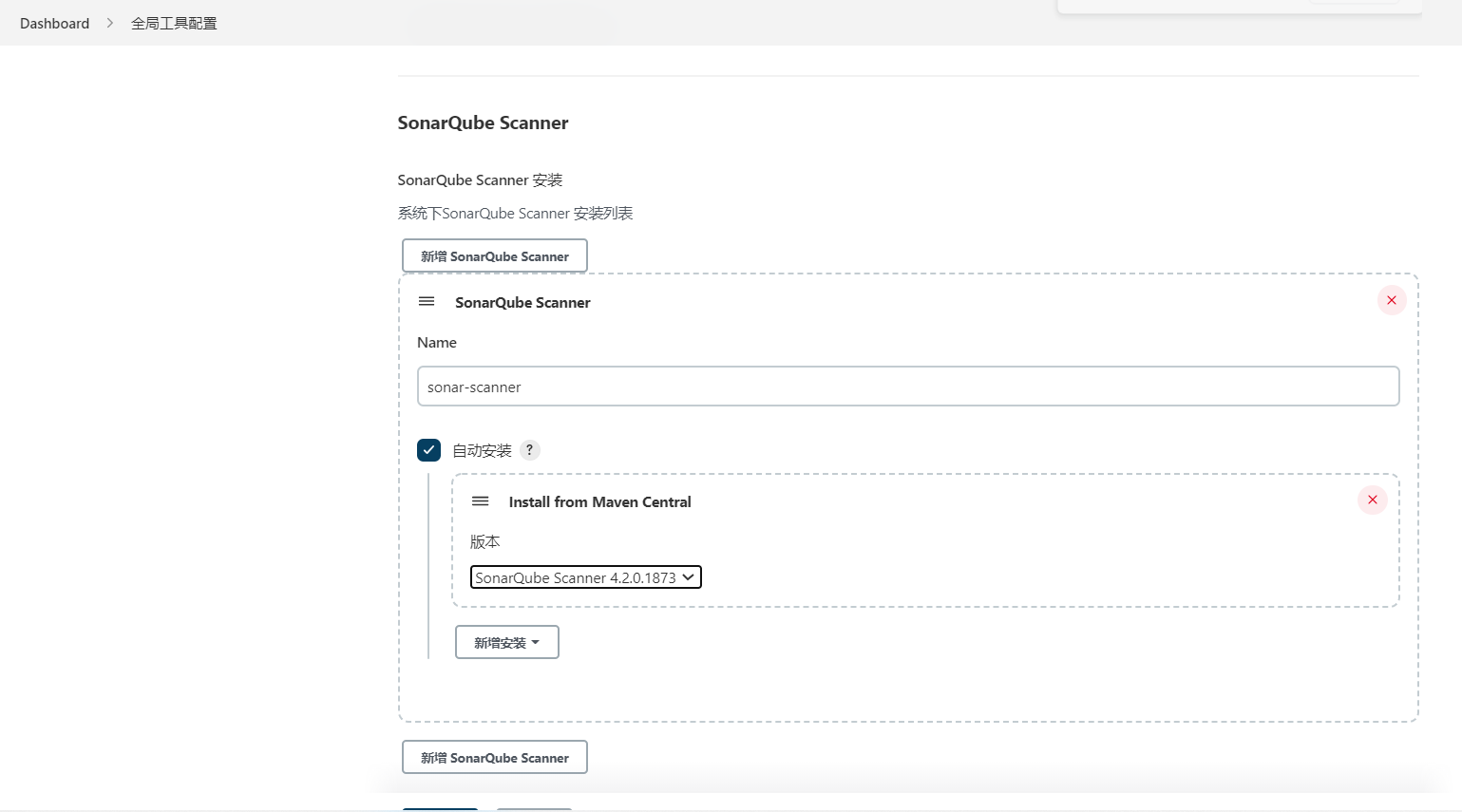This screenshot has width=1462, height=812.
Task: Uncheck the 自动安装 checkbox
Action: [428, 450]
